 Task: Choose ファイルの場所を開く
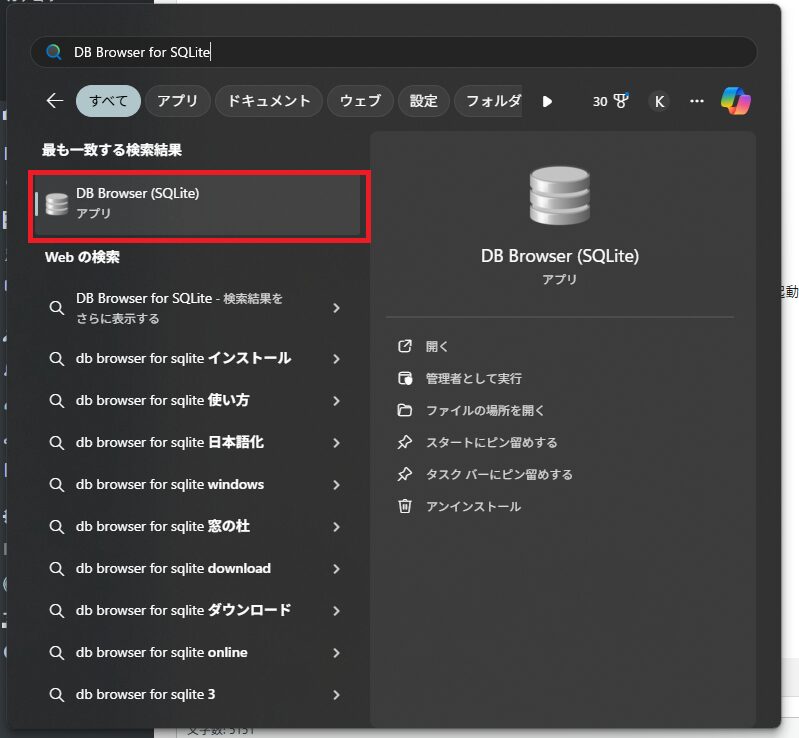pyautogui.click(x=485, y=410)
